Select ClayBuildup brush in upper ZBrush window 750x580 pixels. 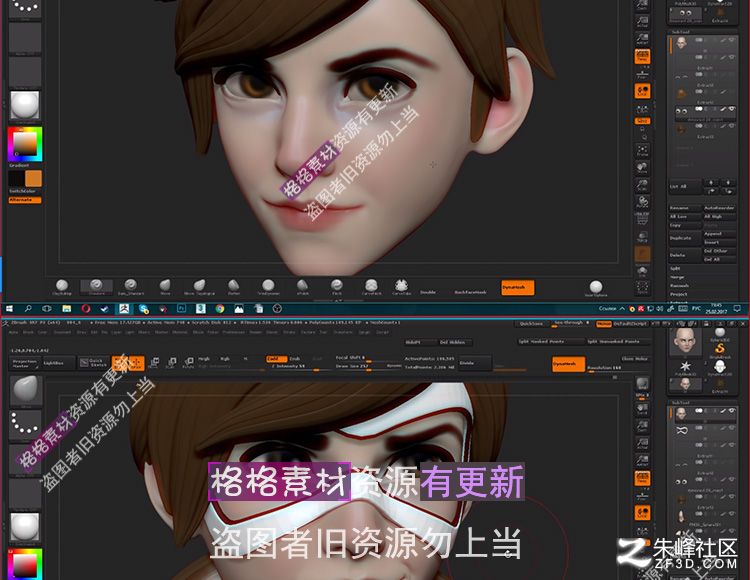pyautogui.click(x=62, y=287)
